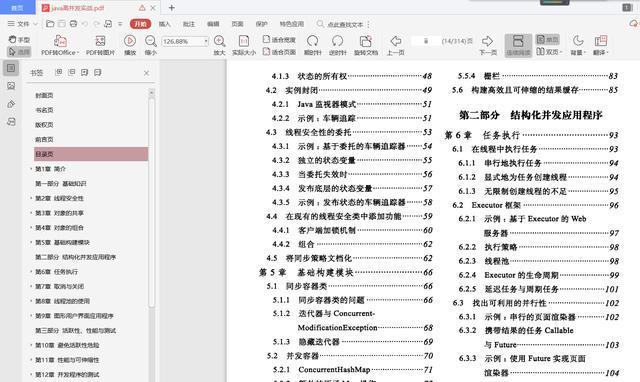Jump to bookmark 封面页
The width and height of the screenshot is (640, 382).
coord(44,96)
